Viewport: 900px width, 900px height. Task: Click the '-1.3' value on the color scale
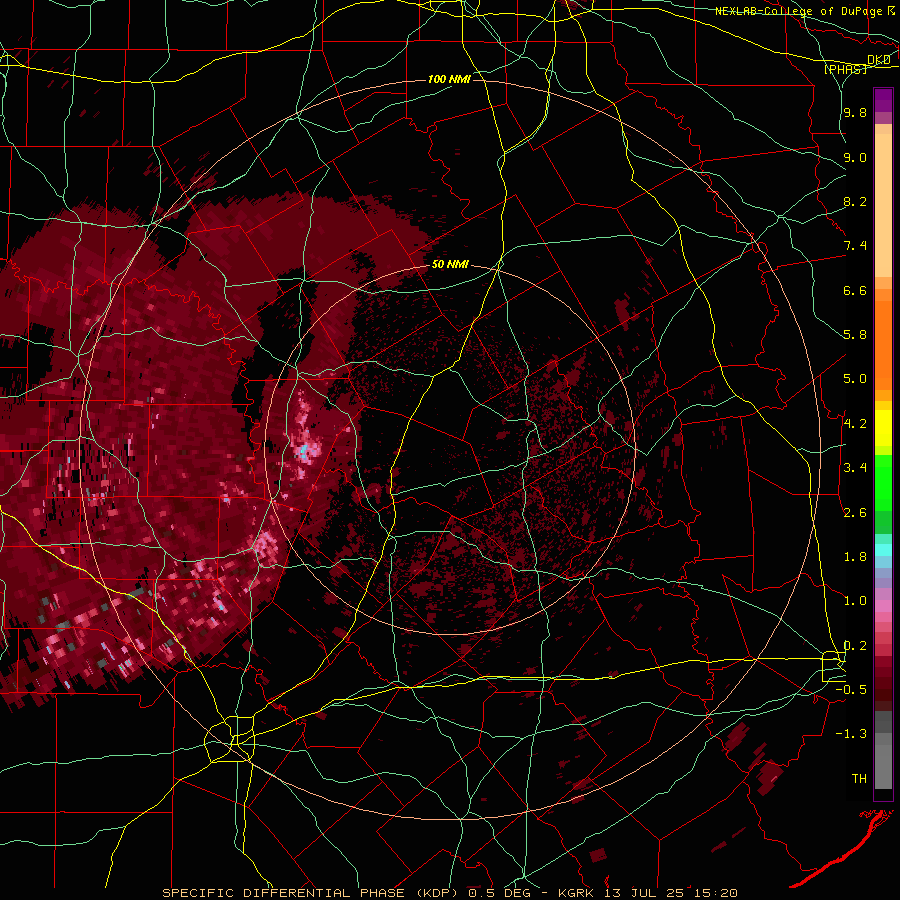(851, 734)
